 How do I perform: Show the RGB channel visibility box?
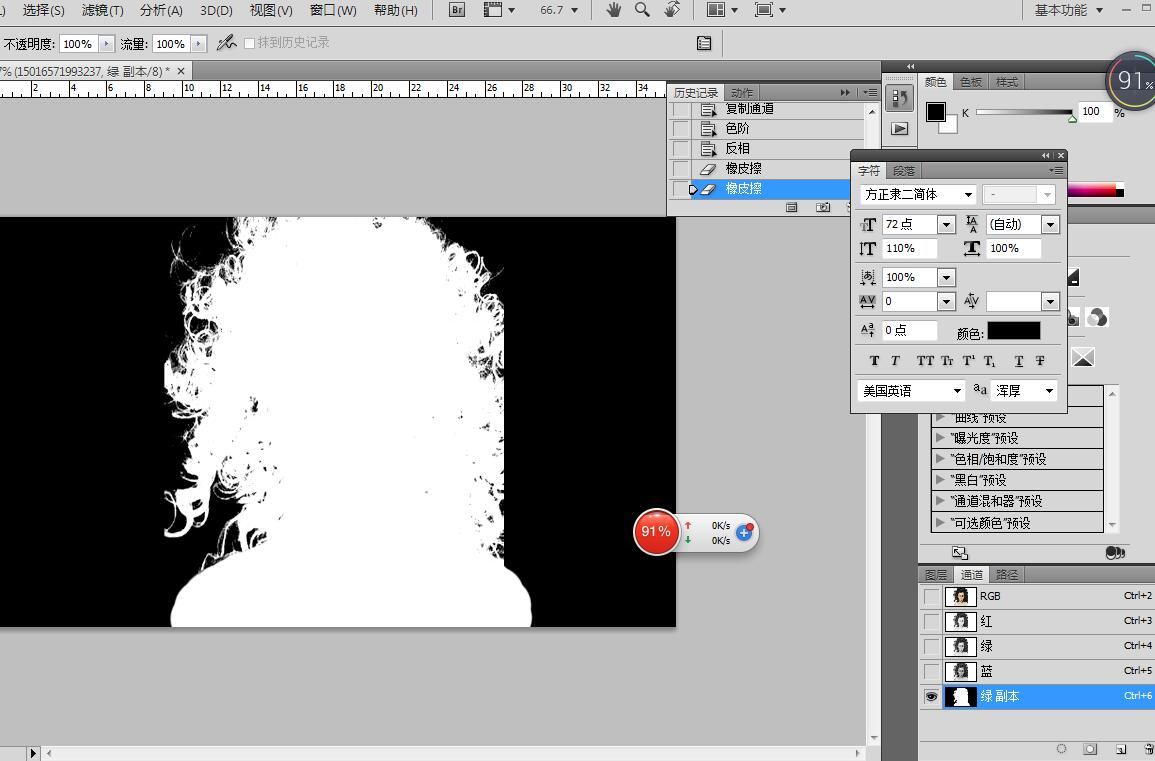pos(932,596)
